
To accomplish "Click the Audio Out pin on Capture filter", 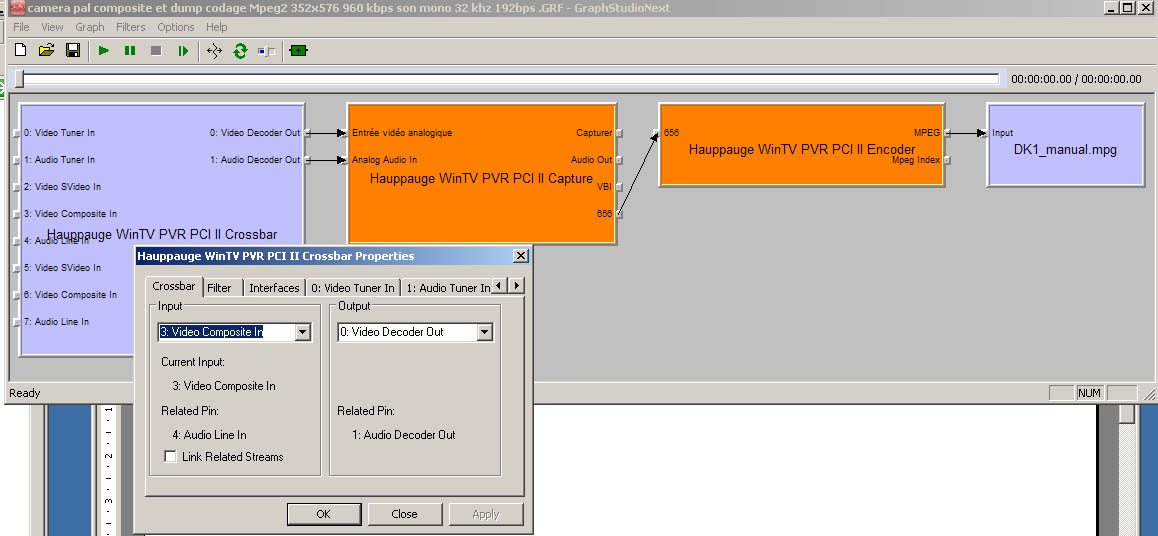I will [x=619, y=160].
